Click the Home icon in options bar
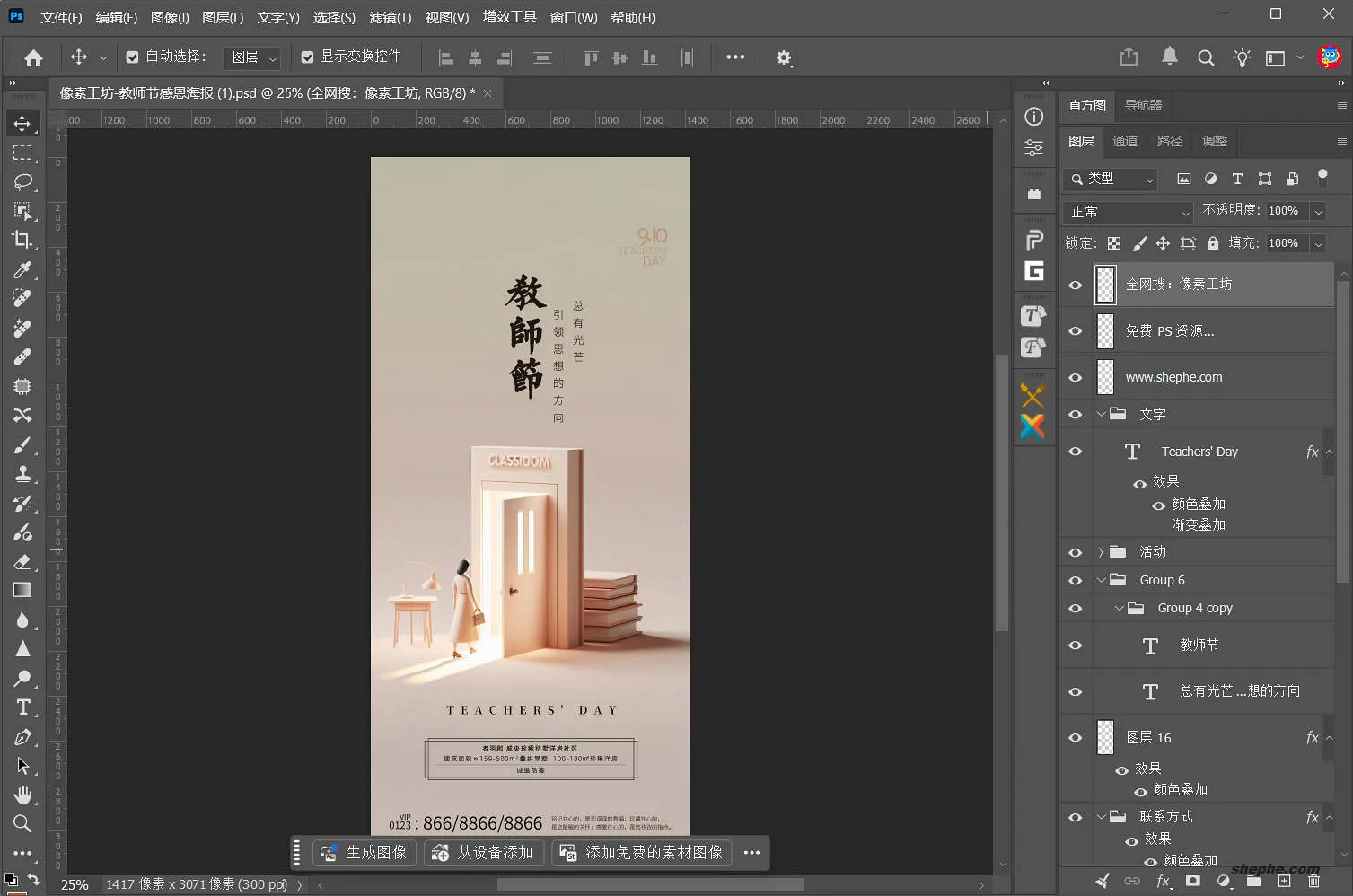 pyautogui.click(x=34, y=57)
